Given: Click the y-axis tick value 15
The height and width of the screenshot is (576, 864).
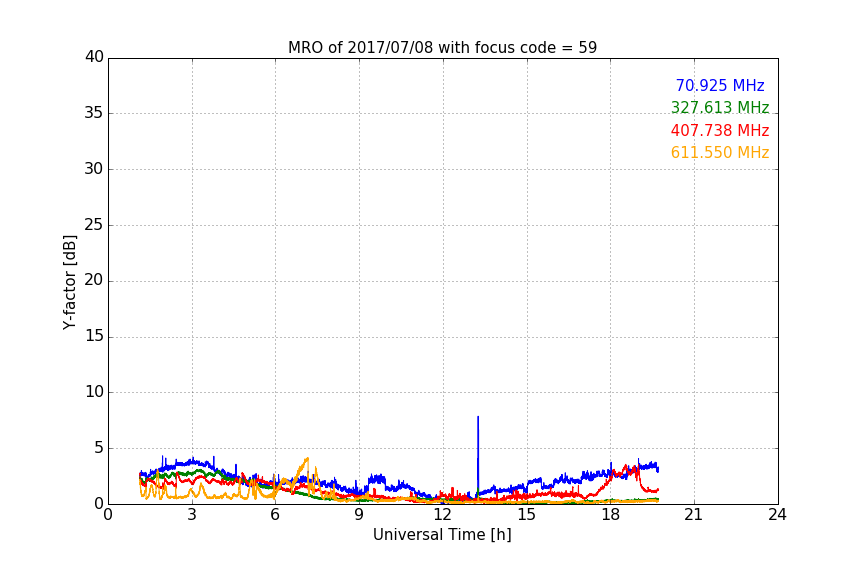Looking at the screenshot, I should 94,336.
